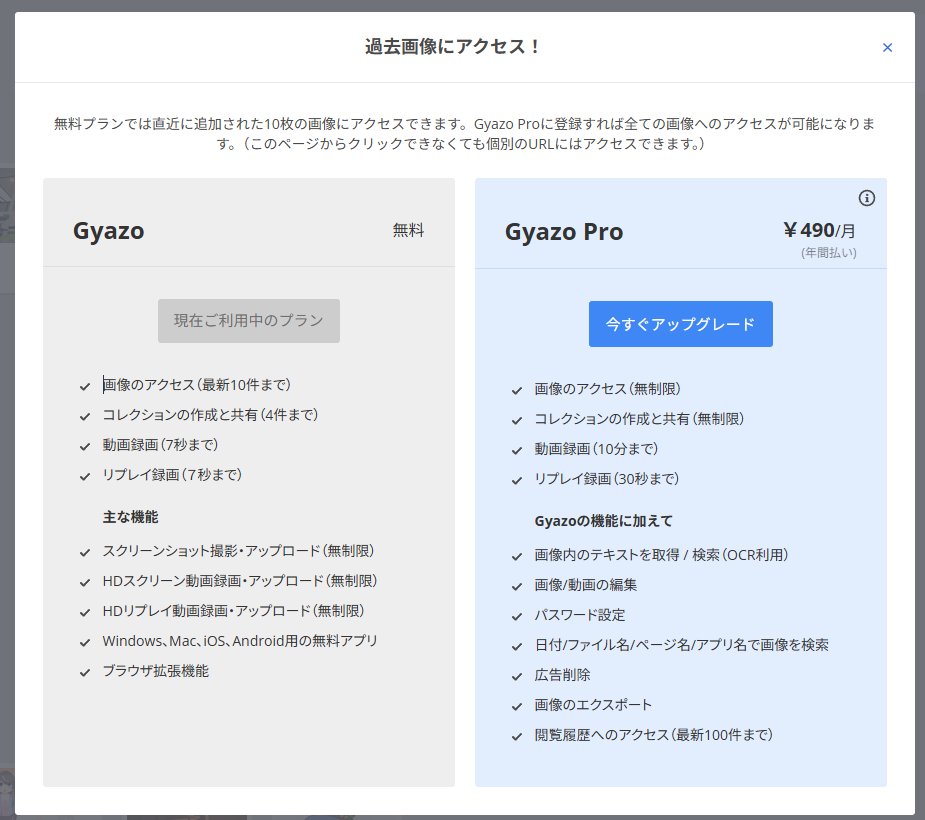Select the dialog title 過去画像にアクセス！
This screenshot has height=820, width=925.
click(452, 46)
